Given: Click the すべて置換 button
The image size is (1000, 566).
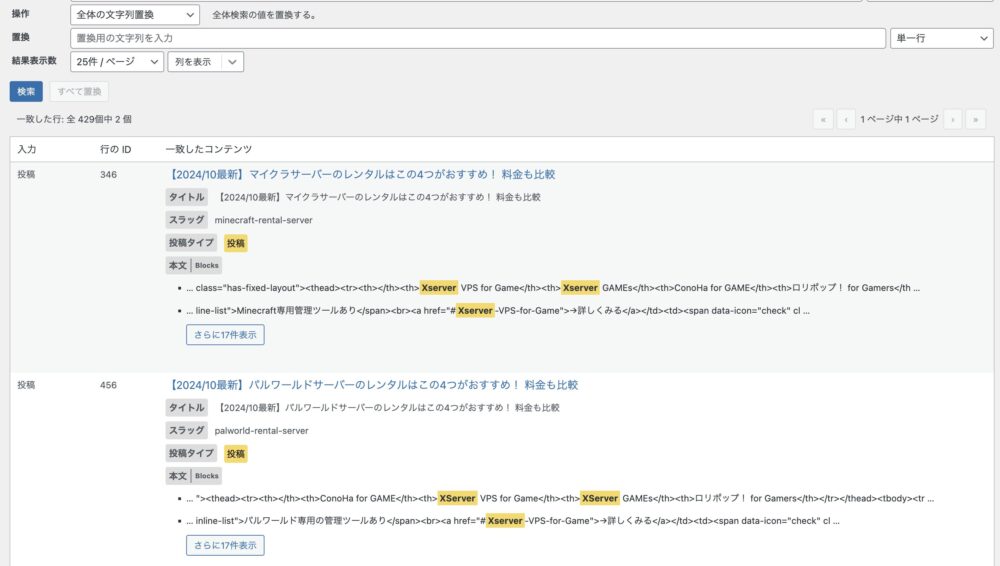Looking at the screenshot, I should pyautogui.click(x=79, y=91).
